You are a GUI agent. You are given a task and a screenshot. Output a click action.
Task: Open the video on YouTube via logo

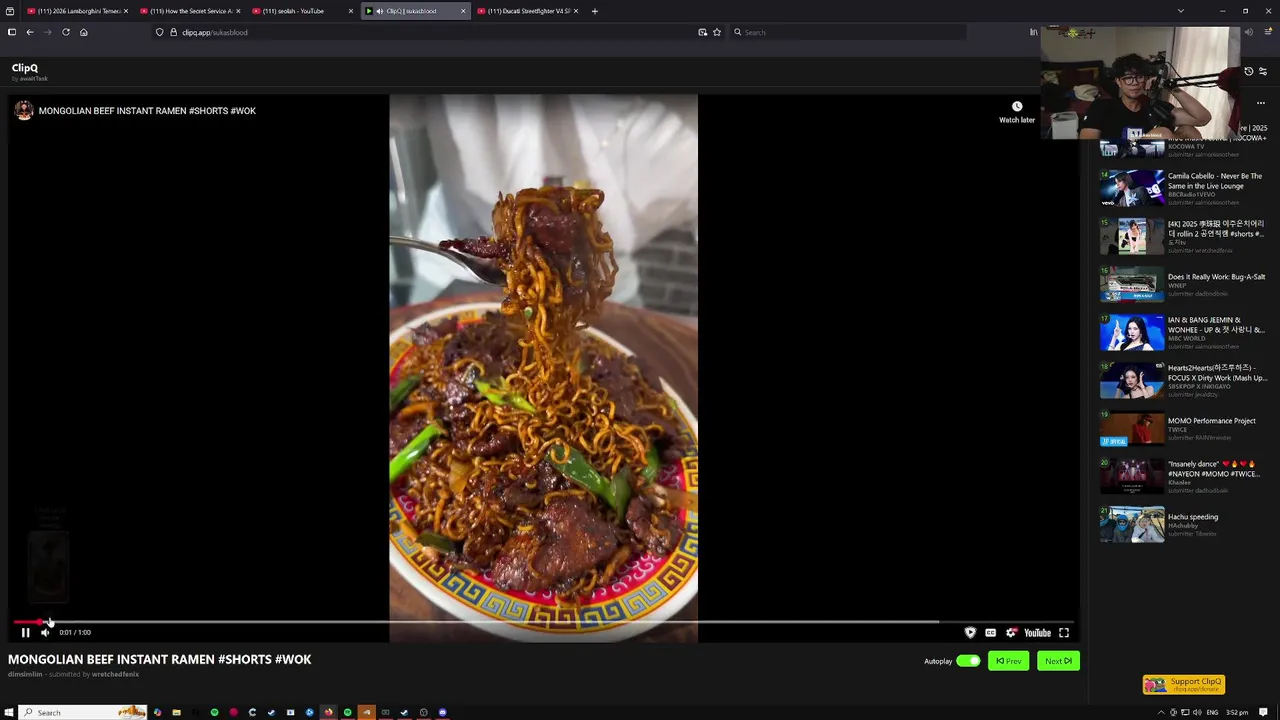1037,632
